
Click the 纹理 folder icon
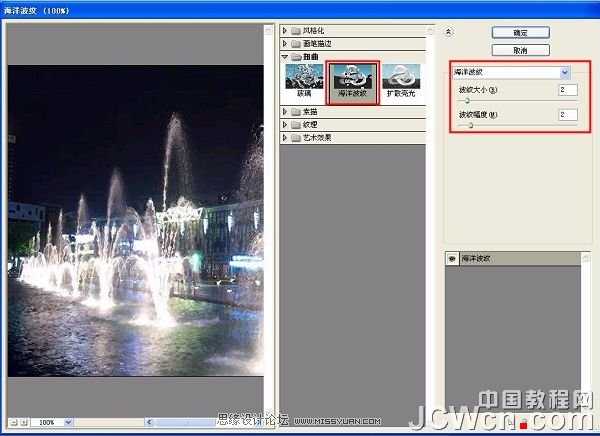point(296,125)
